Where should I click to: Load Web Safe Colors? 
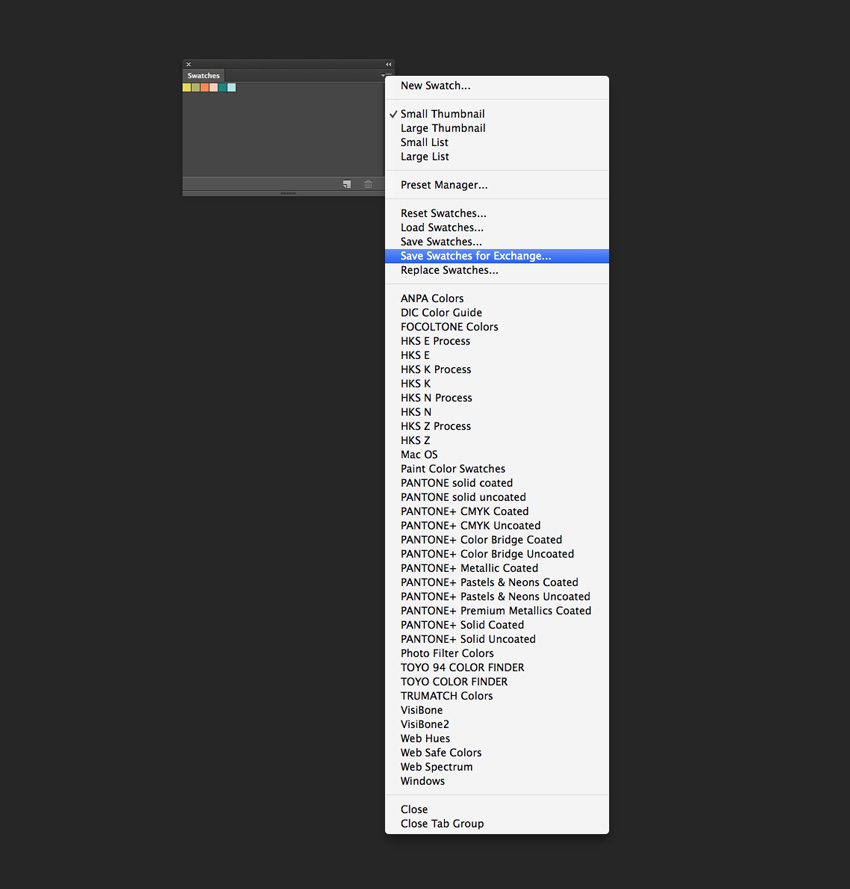(497, 752)
